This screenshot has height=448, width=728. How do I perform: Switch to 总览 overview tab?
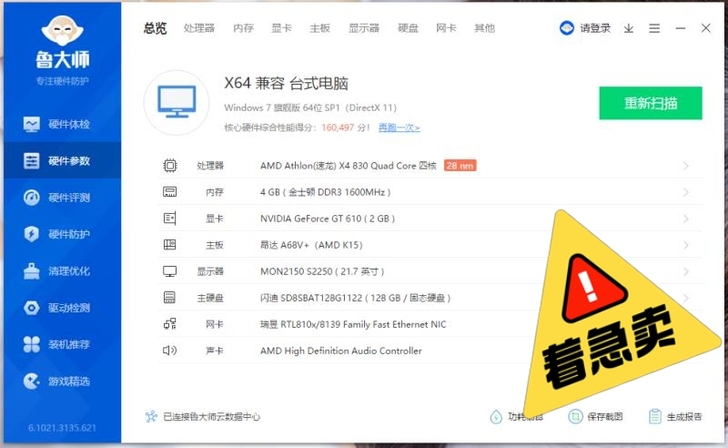[x=155, y=28]
